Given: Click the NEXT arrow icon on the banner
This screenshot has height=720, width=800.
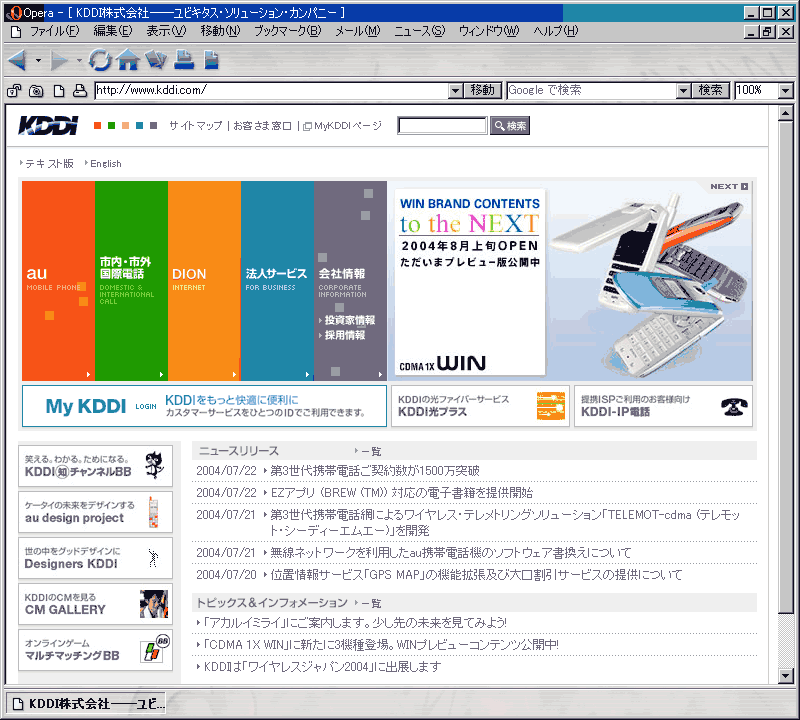Looking at the screenshot, I should [x=744, y=186].
